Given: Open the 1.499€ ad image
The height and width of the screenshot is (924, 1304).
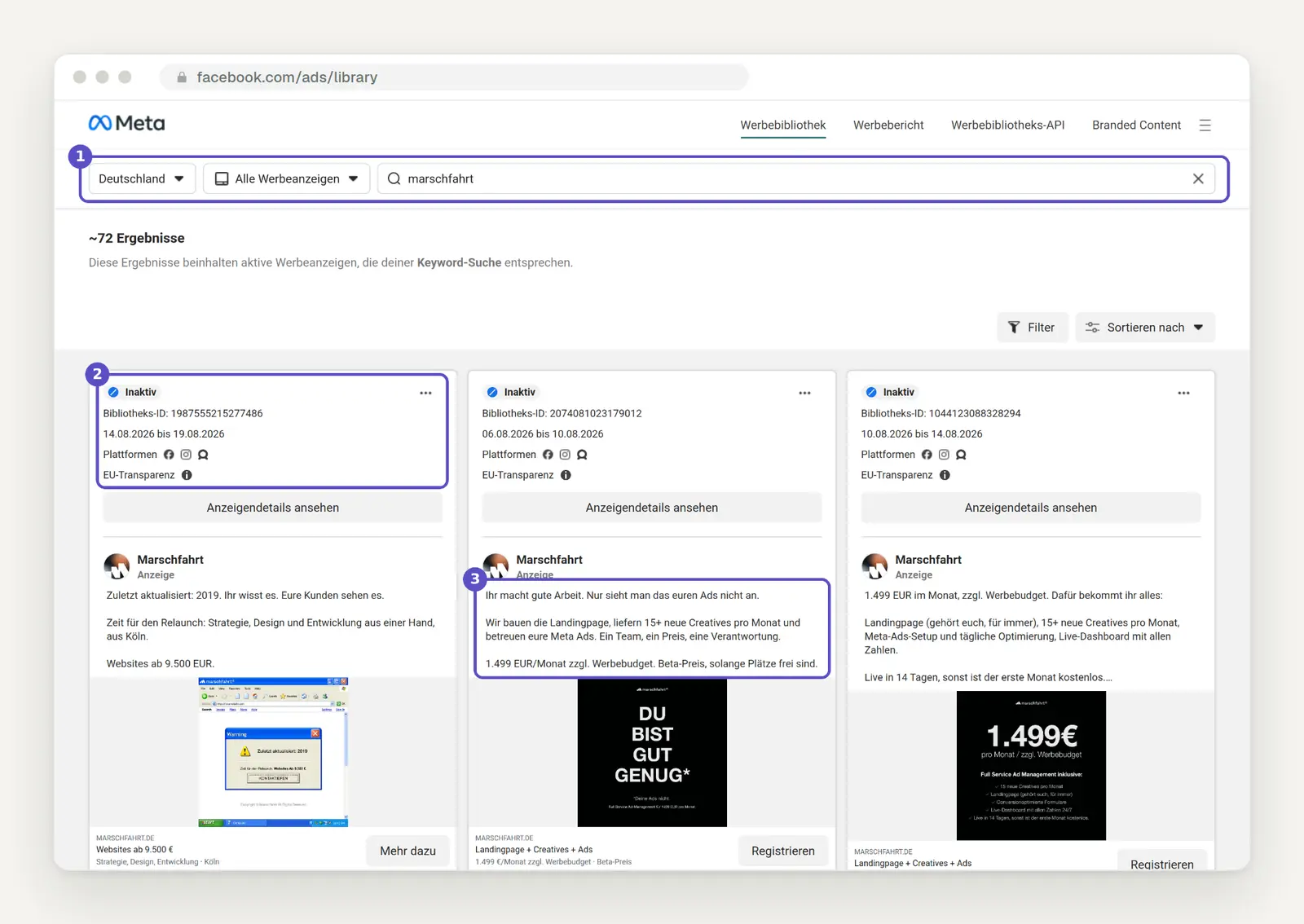Looking at the screenshot, I should [x=1031, y=766].
